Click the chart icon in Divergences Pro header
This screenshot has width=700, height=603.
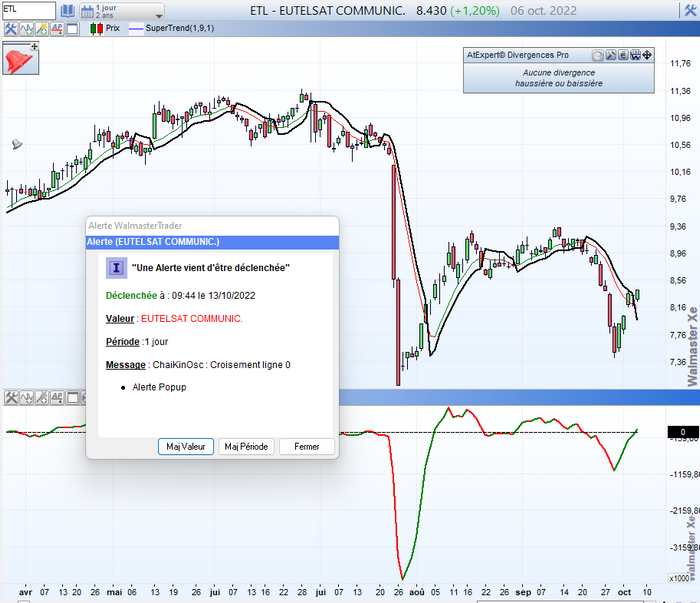coord(635,55)
